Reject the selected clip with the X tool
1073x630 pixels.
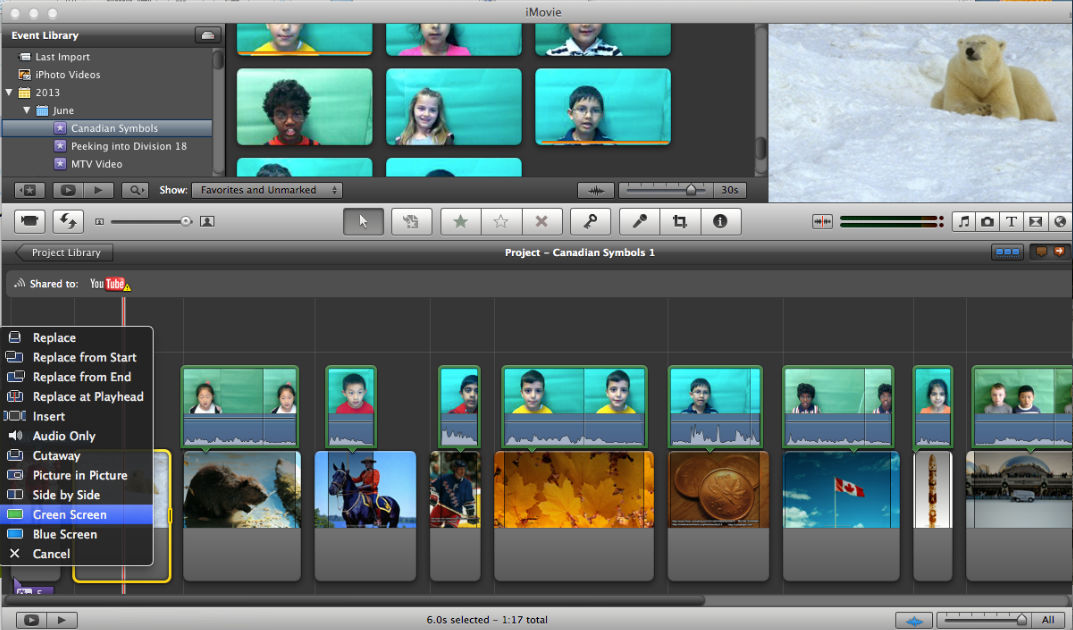click(x=542, y=221)
